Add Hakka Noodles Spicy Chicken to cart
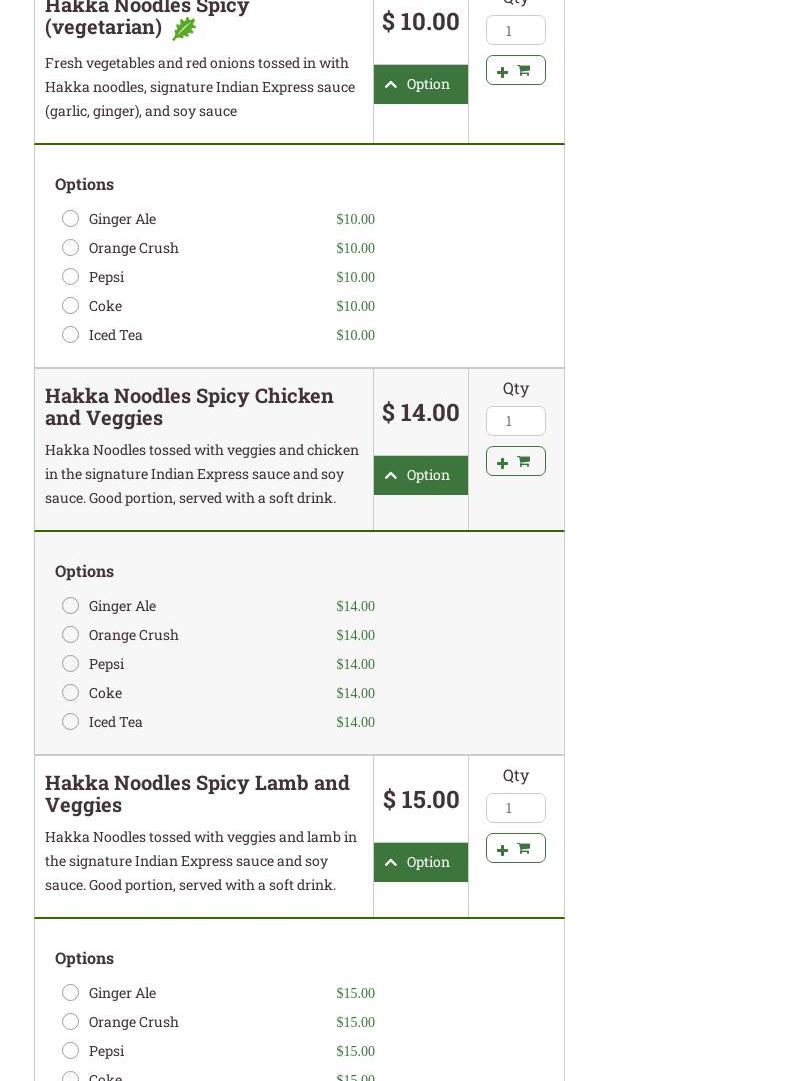Viewport: 785px width, 1081px height. click(x=515, y=461)
